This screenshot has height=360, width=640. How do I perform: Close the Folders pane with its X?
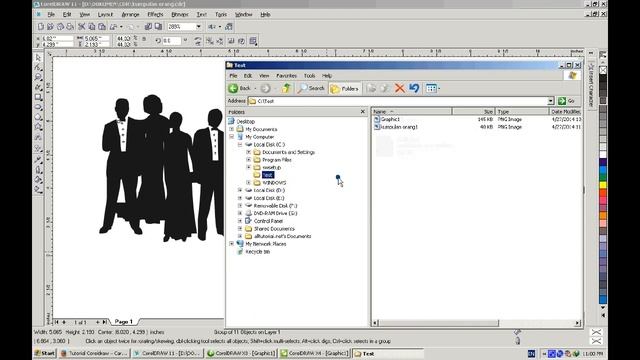pos(363,111)
